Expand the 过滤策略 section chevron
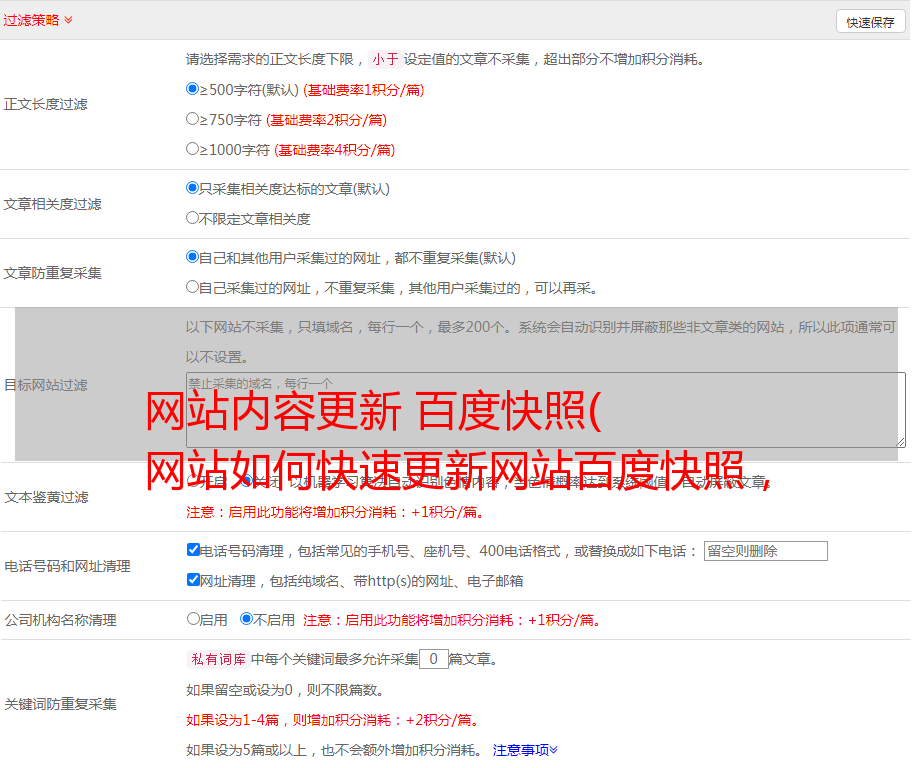 pyautogui.click(x=68, y=20)
